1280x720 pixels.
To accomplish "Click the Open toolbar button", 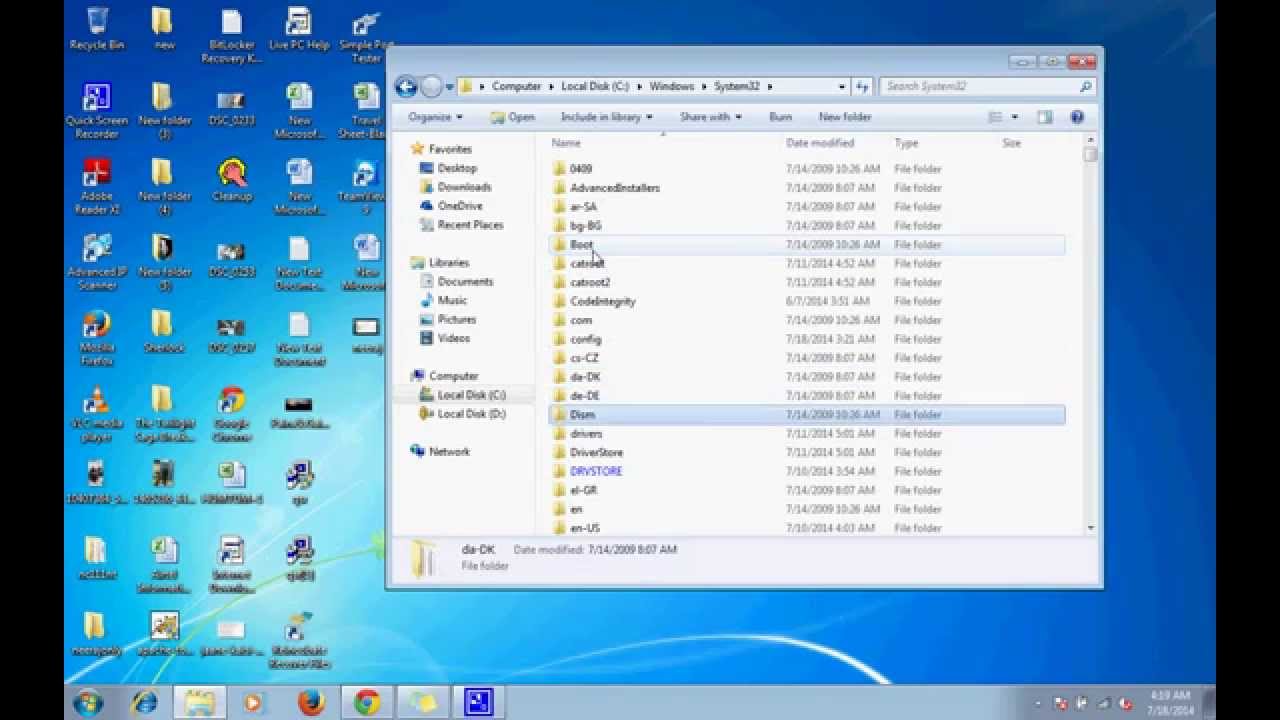I will tap(513, 117).
